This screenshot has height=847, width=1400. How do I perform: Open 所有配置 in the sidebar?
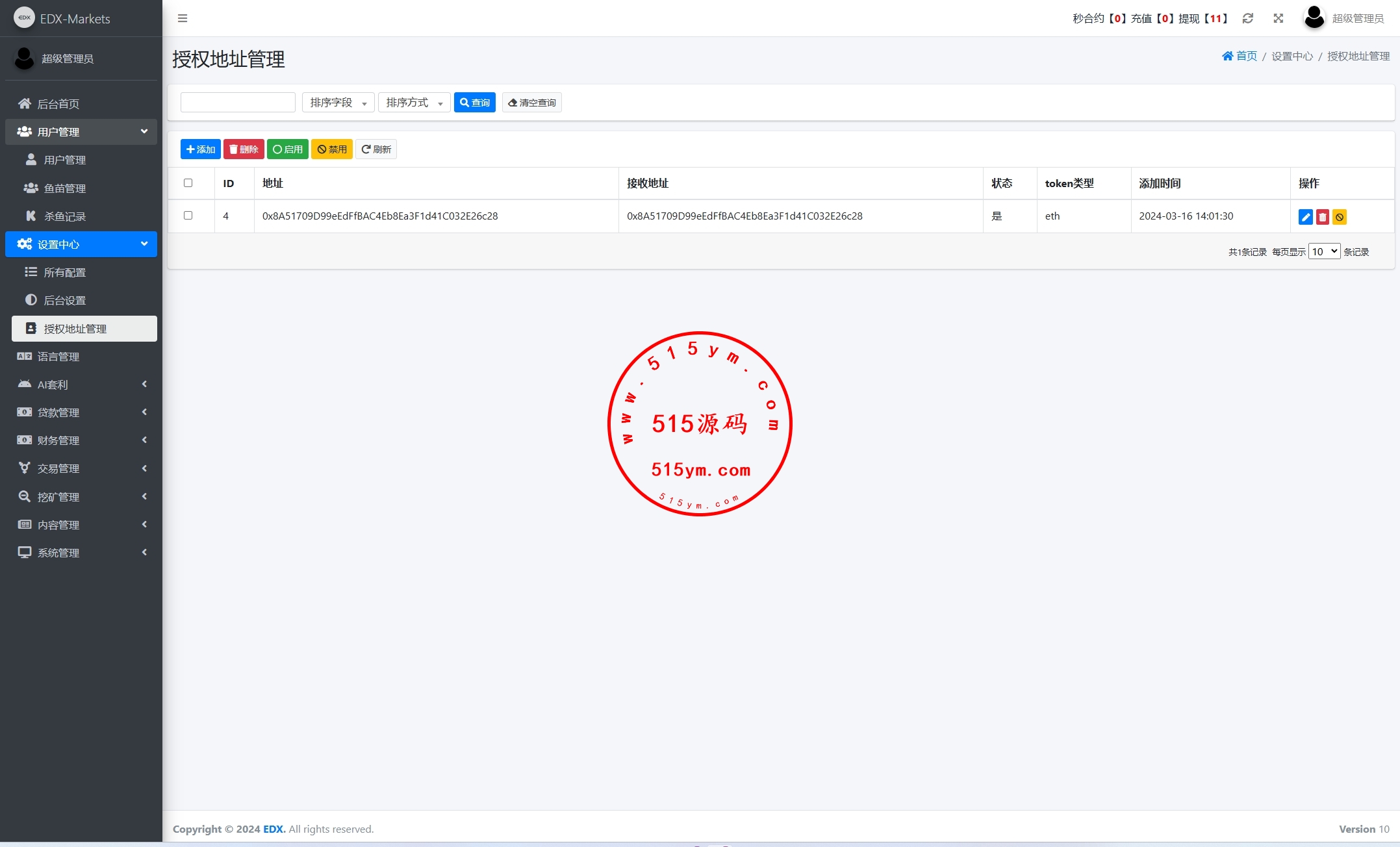point(64,272)
